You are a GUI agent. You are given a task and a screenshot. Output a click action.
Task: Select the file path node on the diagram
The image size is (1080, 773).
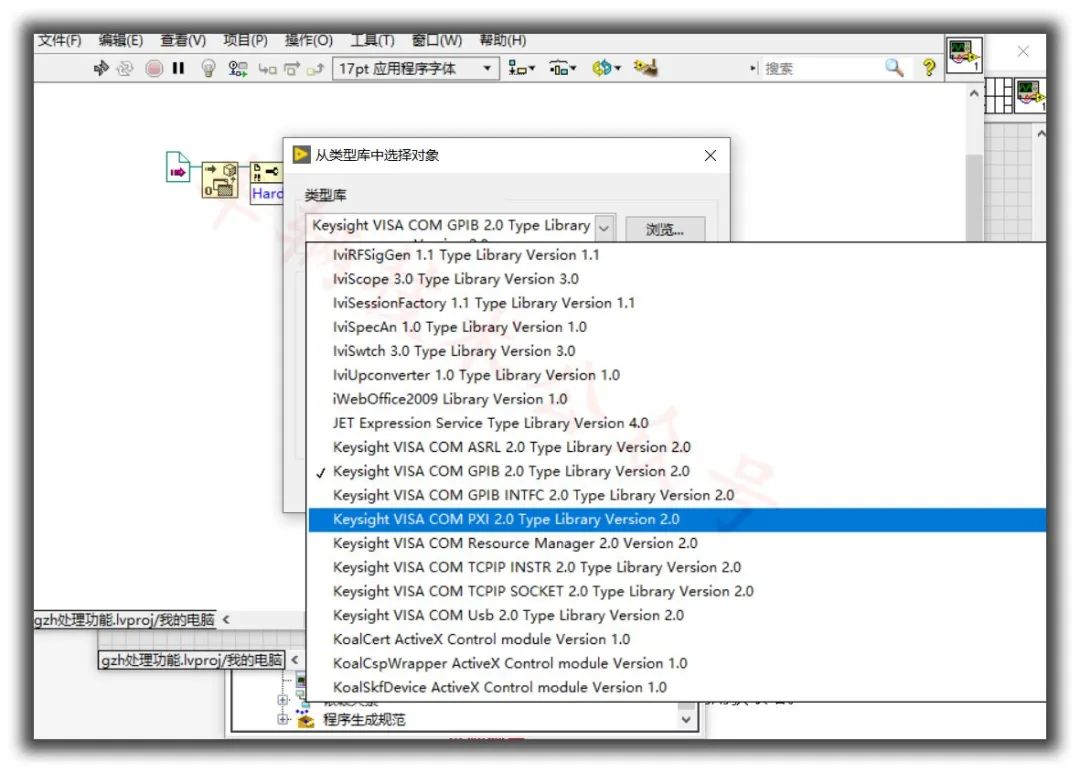[178, 167]
